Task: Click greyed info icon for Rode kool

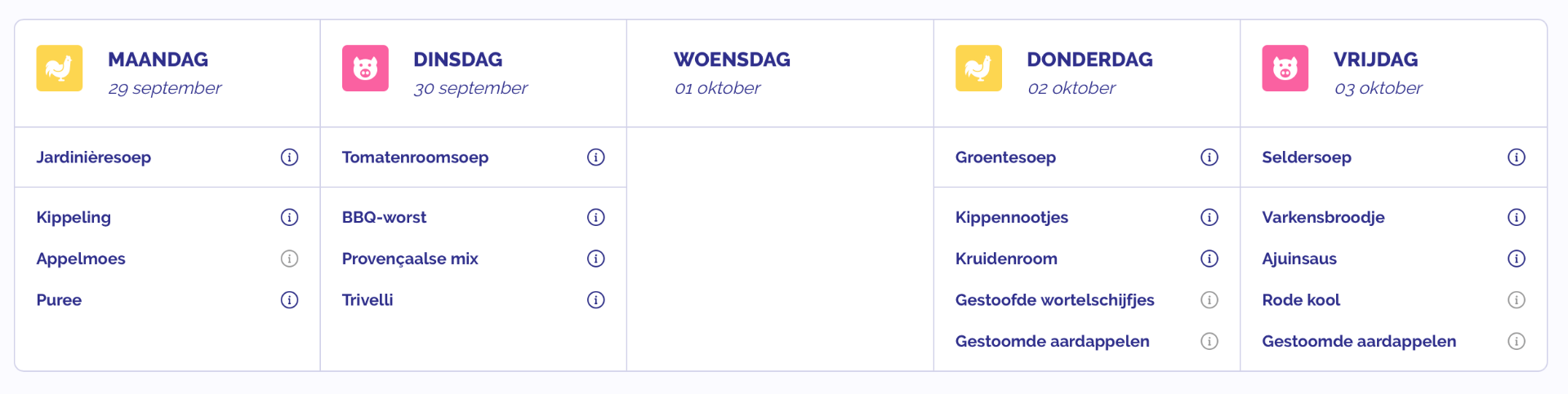Action: click(1517, 300)
